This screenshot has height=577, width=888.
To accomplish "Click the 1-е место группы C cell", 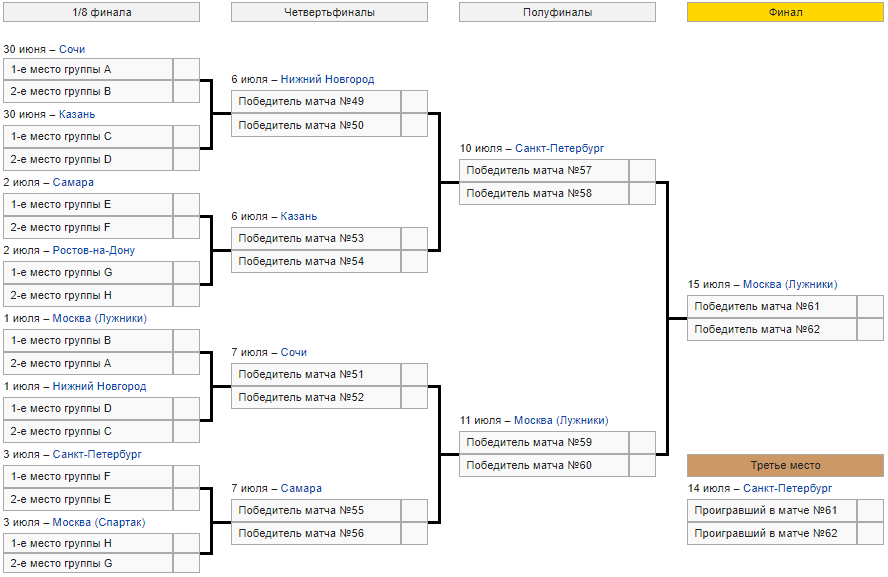I will coord(88,136).
